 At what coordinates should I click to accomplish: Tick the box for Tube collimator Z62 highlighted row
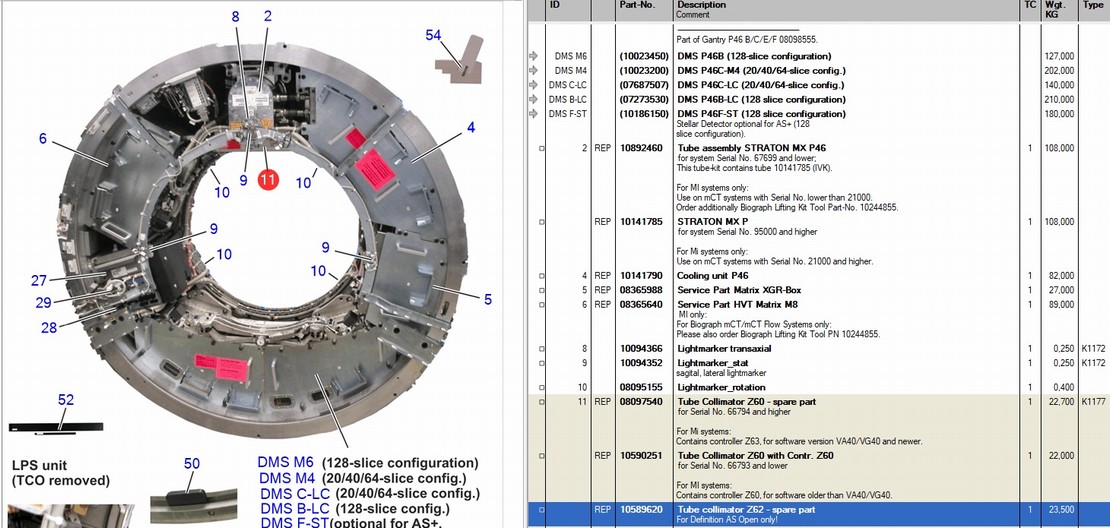click(542, 510)
